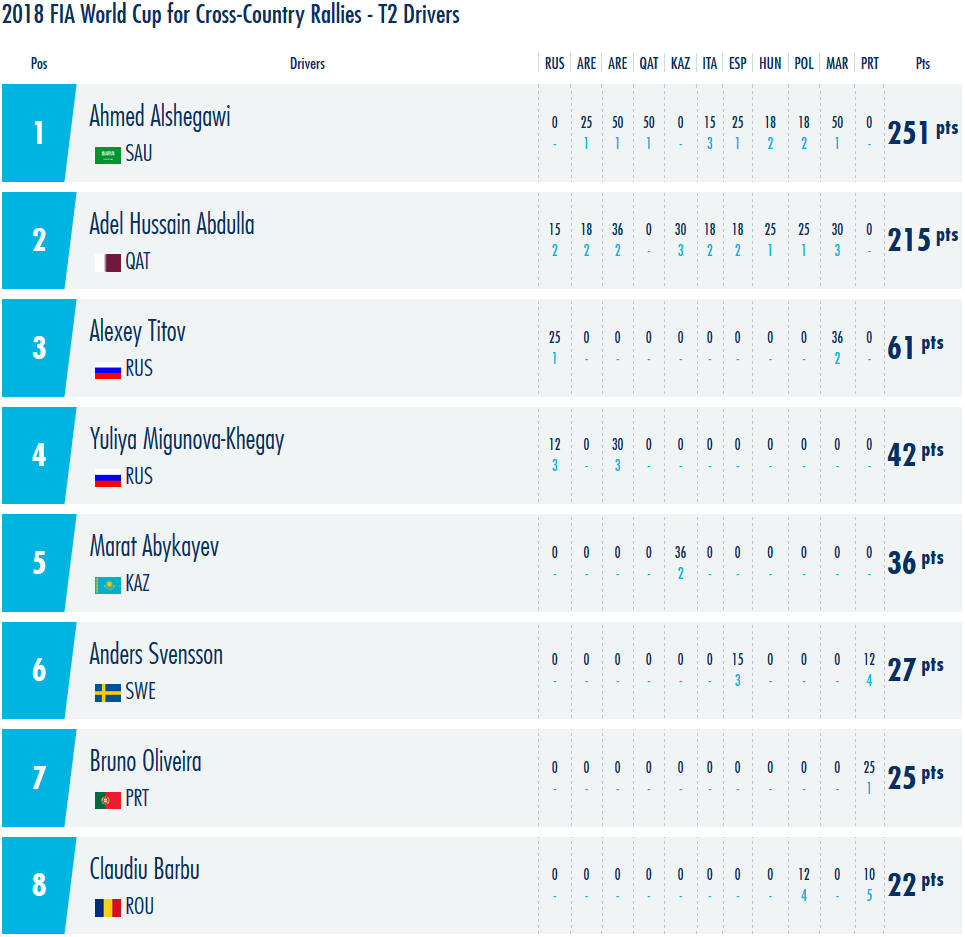Click the Romania flag icon
The image size is (965, 937).
click(108, 907)
